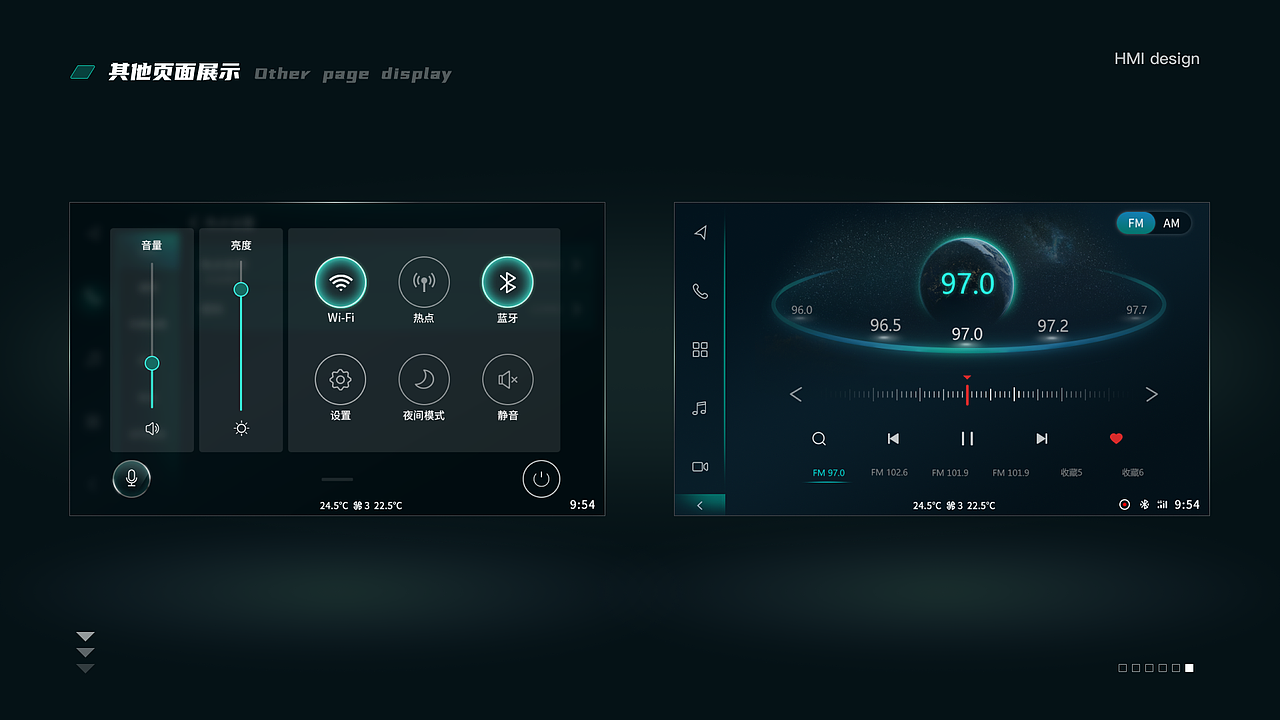Select FM 101.9 preset beside FM 102.6
The width and height of the screenshot is (1280, 720).
click(x=950, y=473)
